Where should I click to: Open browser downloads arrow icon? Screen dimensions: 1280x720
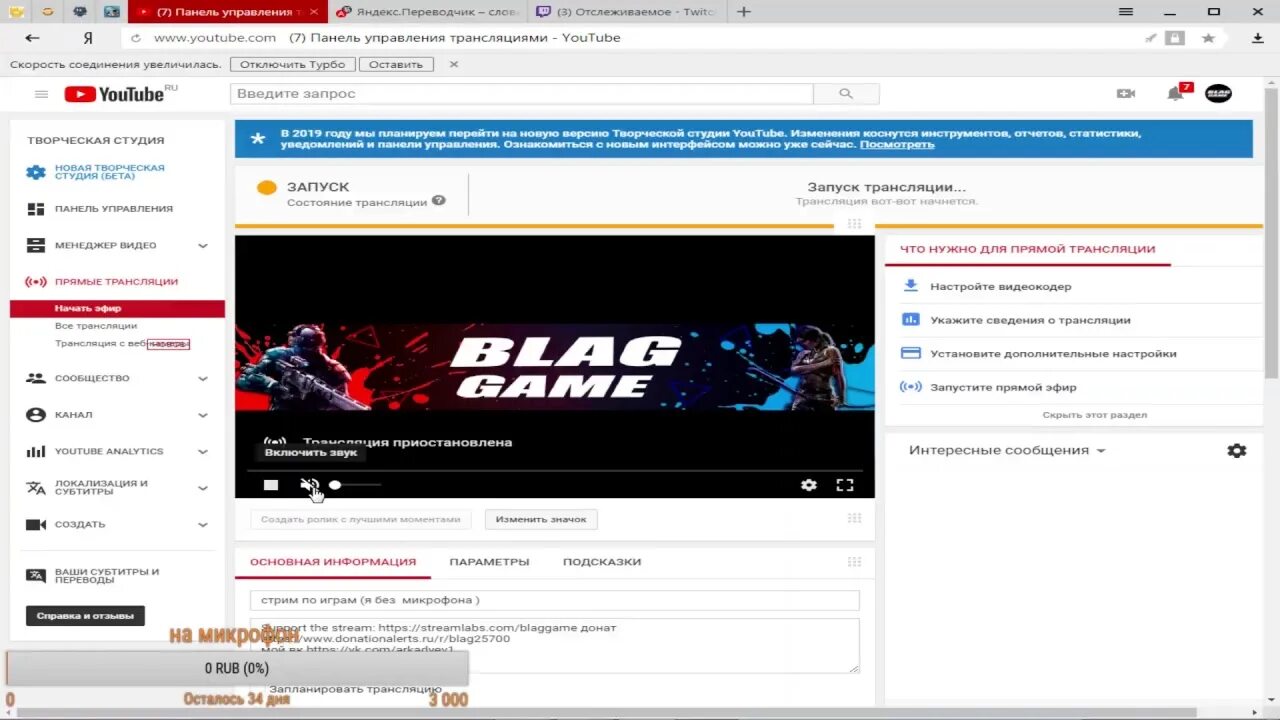[x=1258, y=38]
